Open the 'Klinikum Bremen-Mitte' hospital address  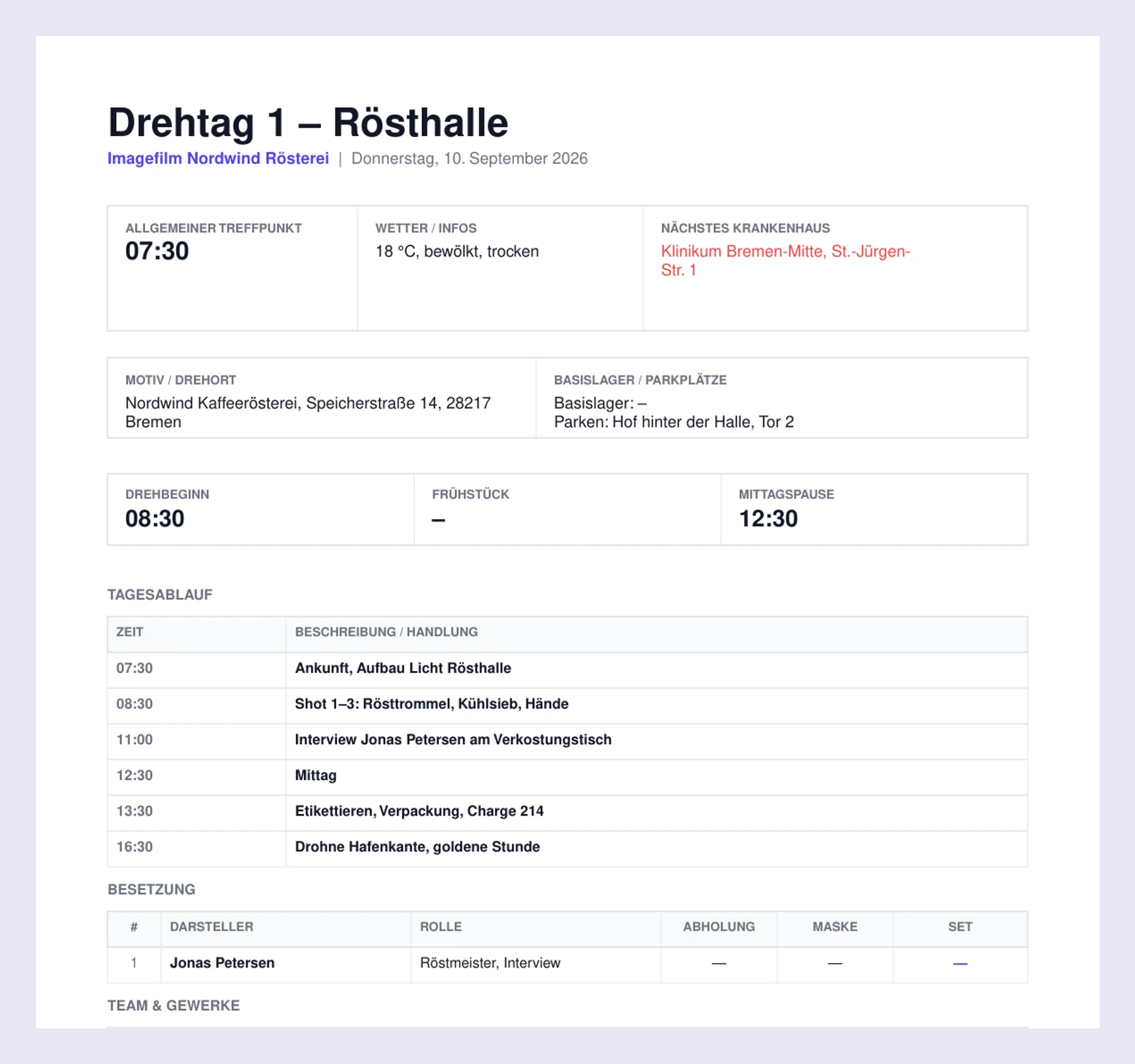tap(786, 260)
